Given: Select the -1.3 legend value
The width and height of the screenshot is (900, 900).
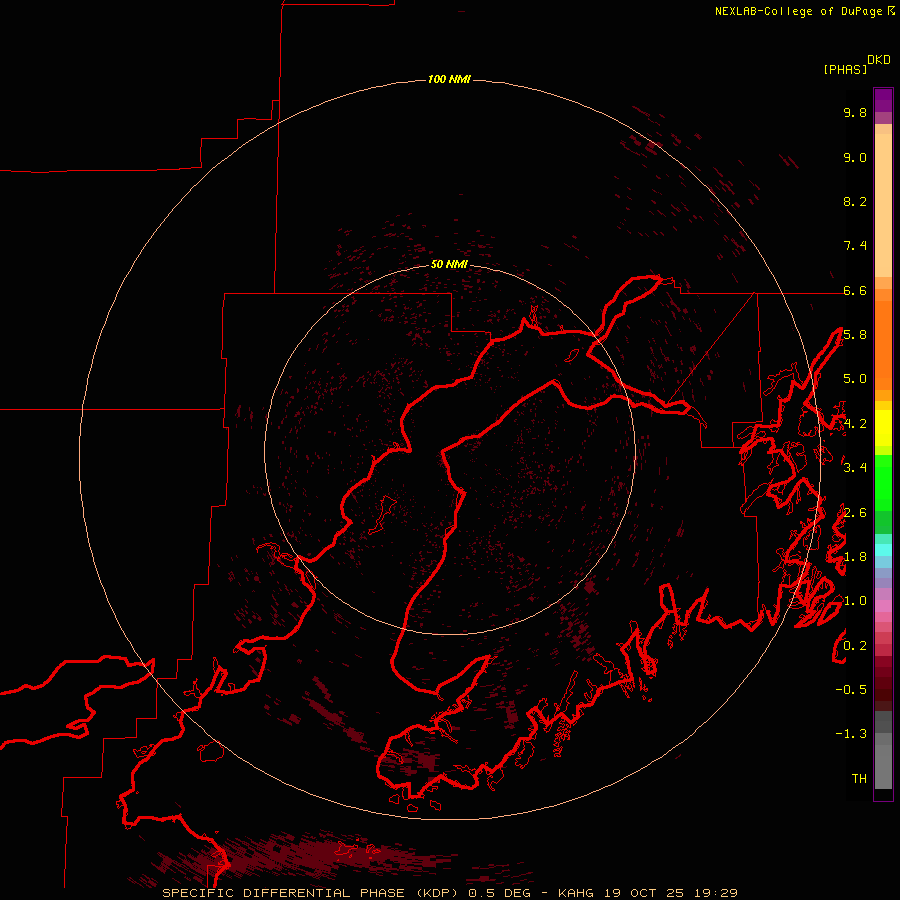Looking at the screenshot, I should [851, 734].
